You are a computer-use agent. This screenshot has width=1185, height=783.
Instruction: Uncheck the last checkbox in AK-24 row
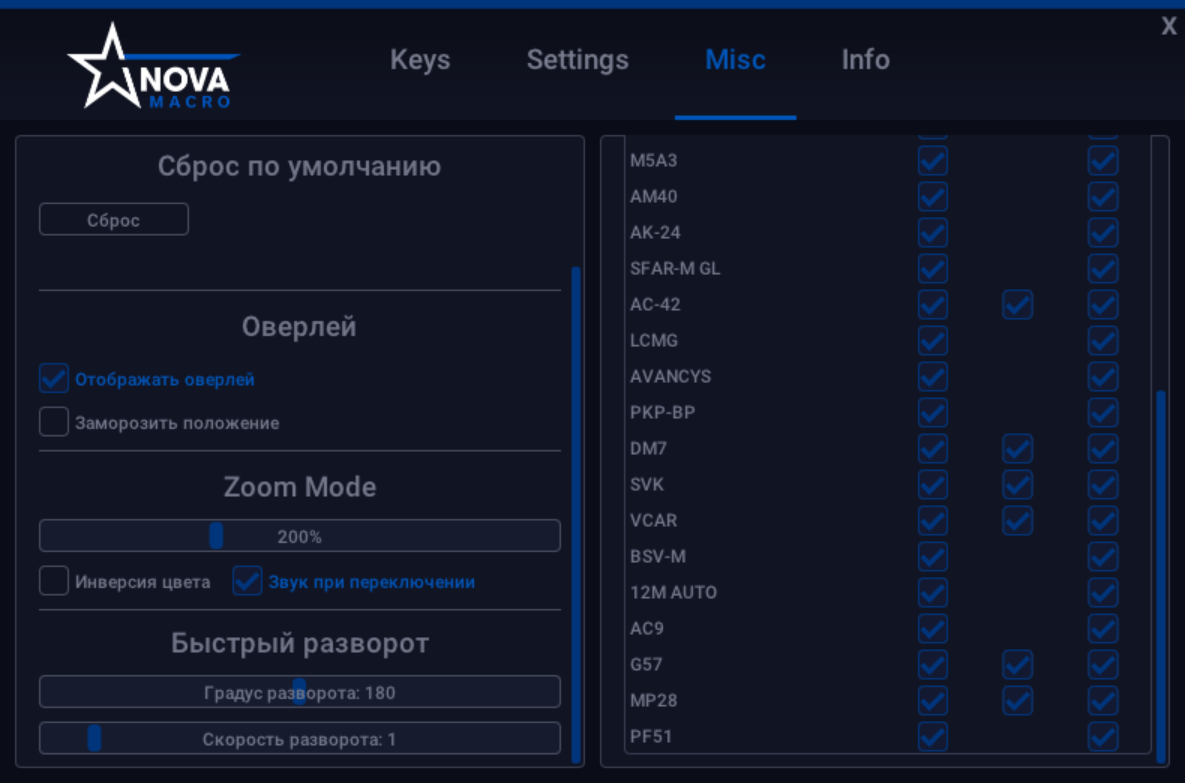[x=1103, y=232]
